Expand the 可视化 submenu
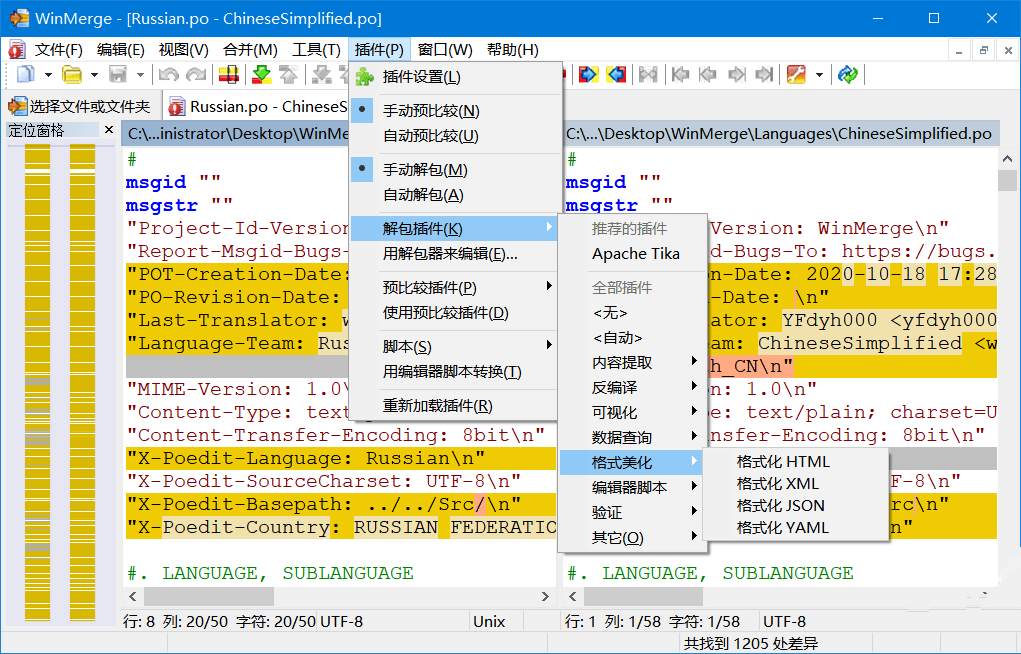This screenshot has height=654, width=1021. pos(620,413)
